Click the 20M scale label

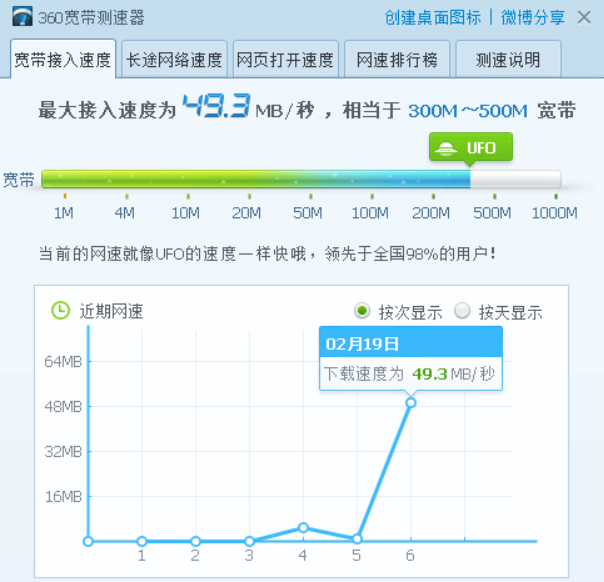coord(247,213)
